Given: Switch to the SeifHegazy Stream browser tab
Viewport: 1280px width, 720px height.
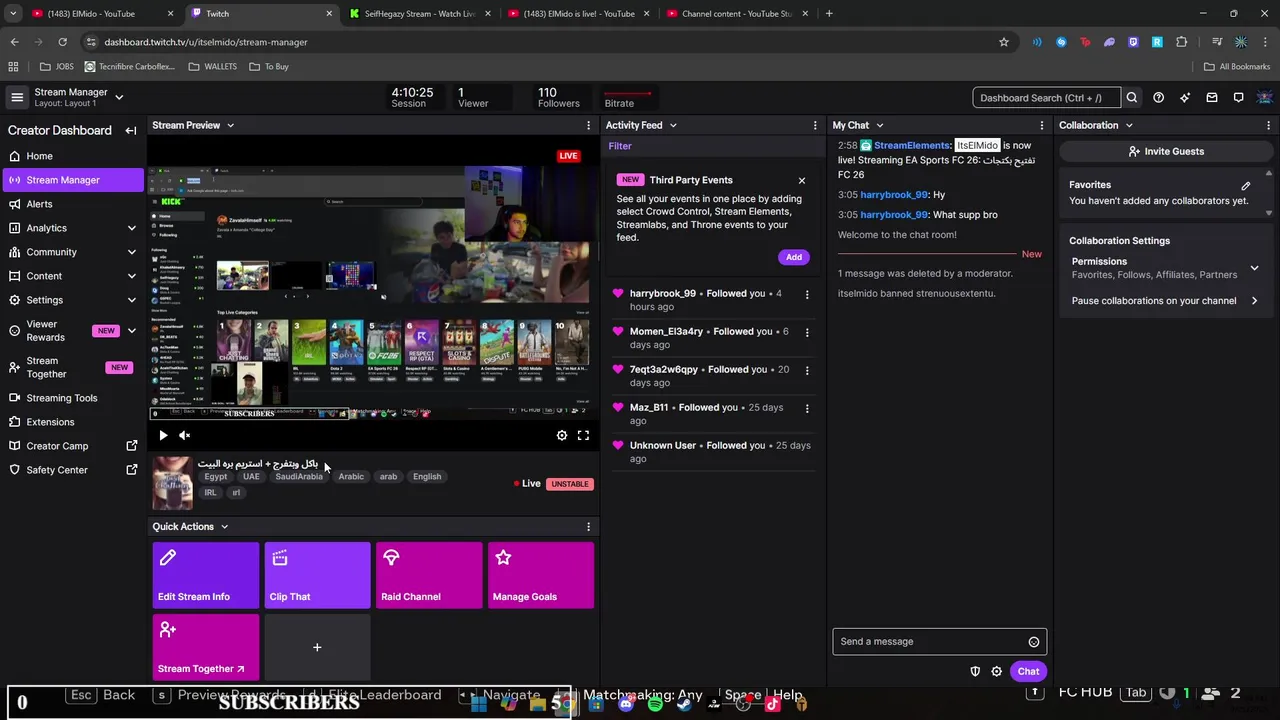Looking at the screenshot, I should point(420,14).
